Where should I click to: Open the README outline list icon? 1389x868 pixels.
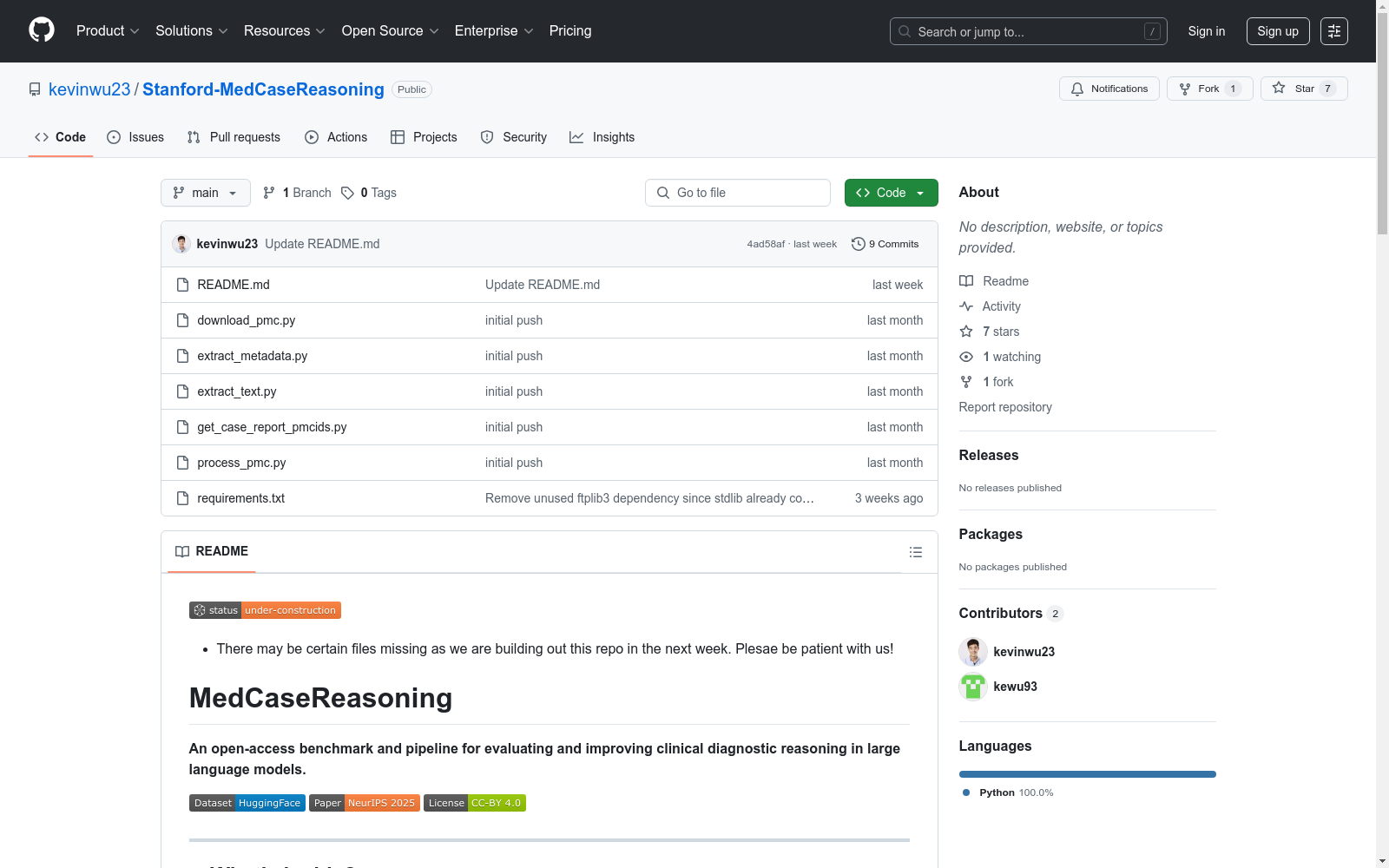(915, 552)
